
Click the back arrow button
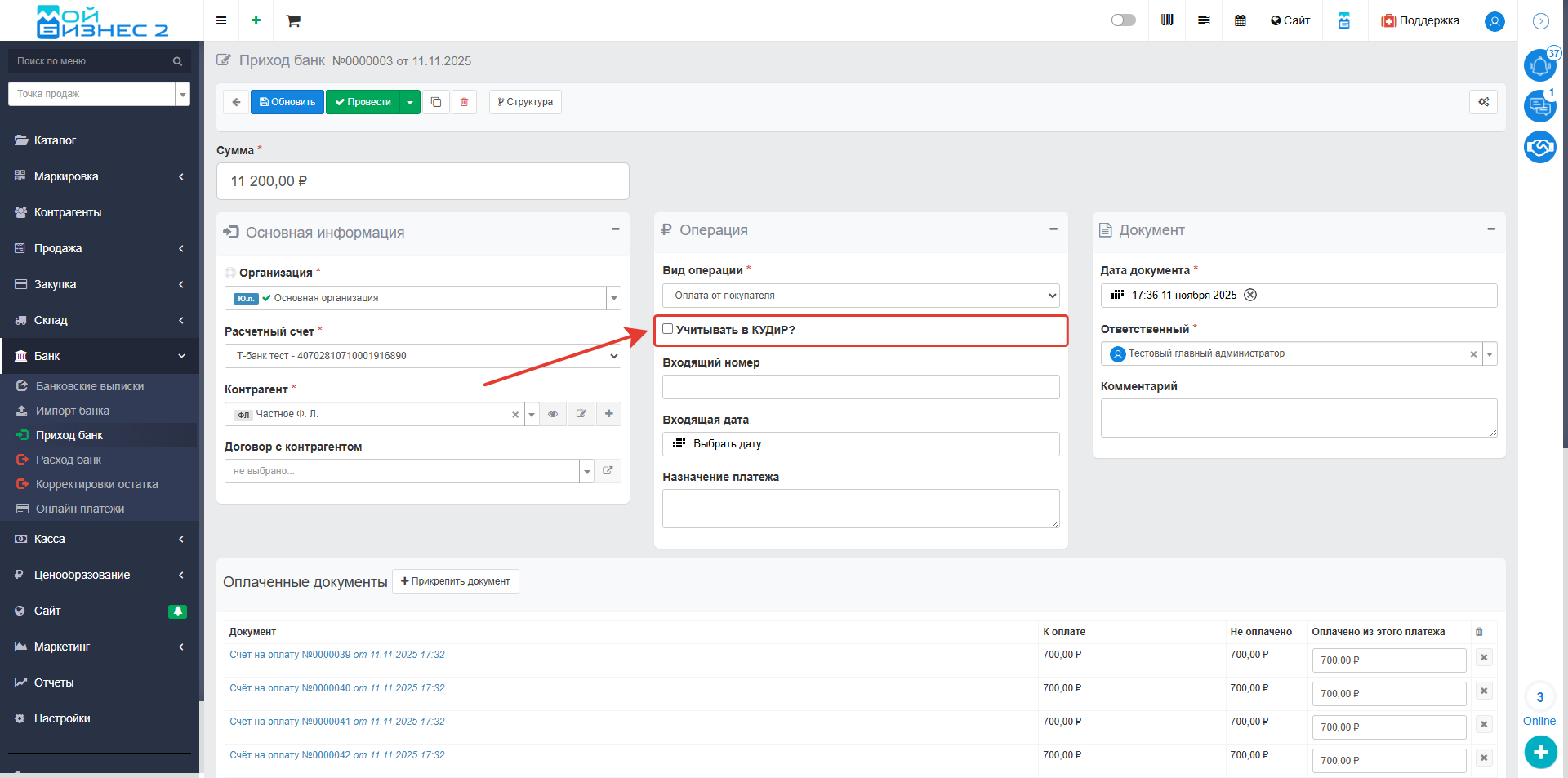point(236,102)
